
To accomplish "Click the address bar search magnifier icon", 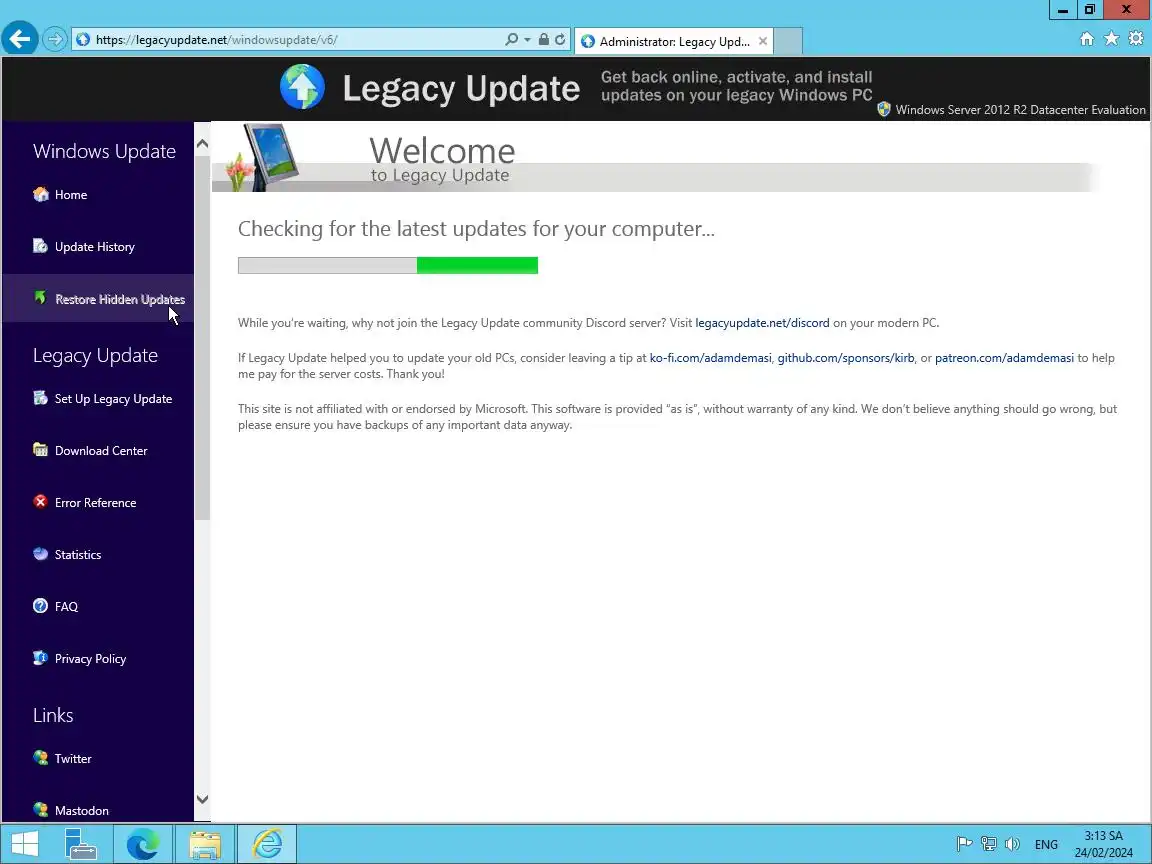I will pyautogui.click(x=511, y=40).
